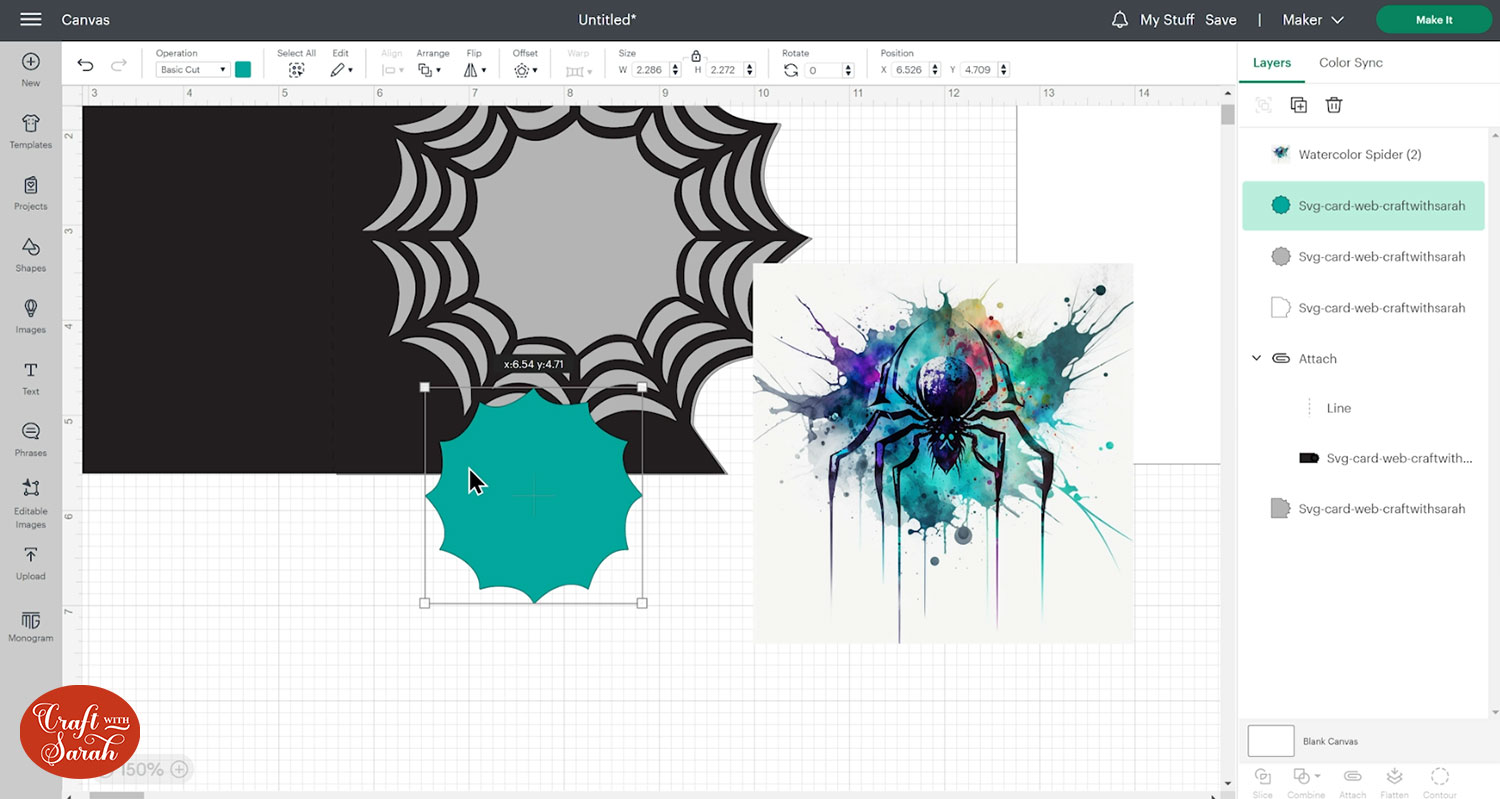Open the Combine dropdown arrow
Screen dimensions: 1500x799
pyautogui.click(x=1315, y=775)
